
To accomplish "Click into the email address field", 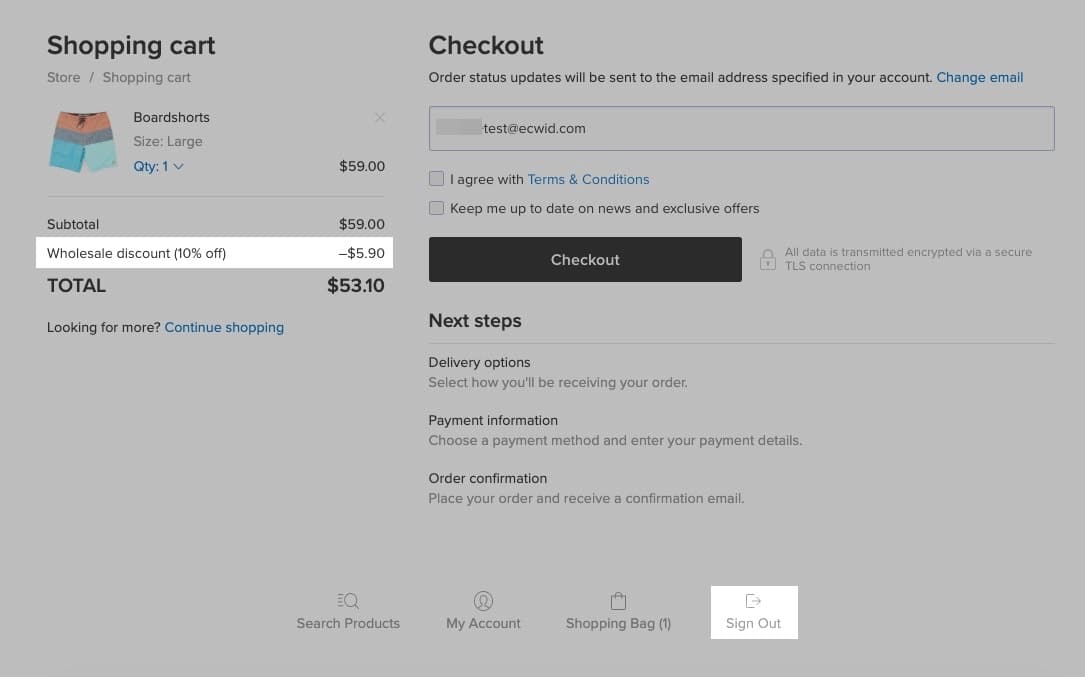I will pos(741,129).
